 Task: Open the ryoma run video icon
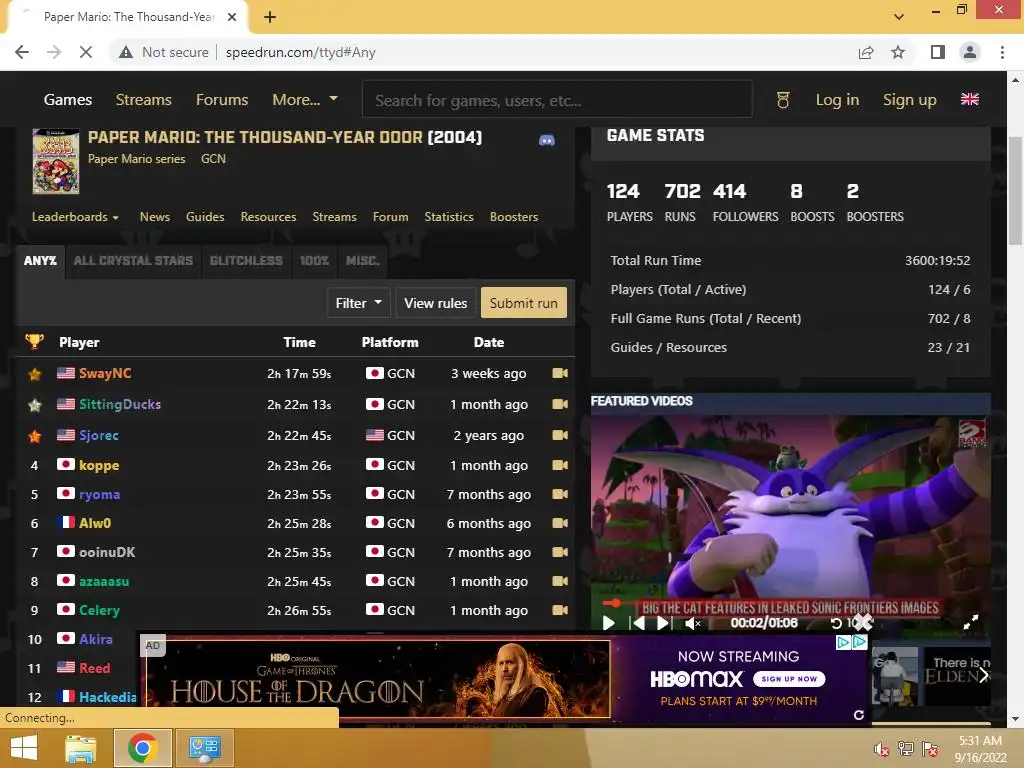pos(560,494)
